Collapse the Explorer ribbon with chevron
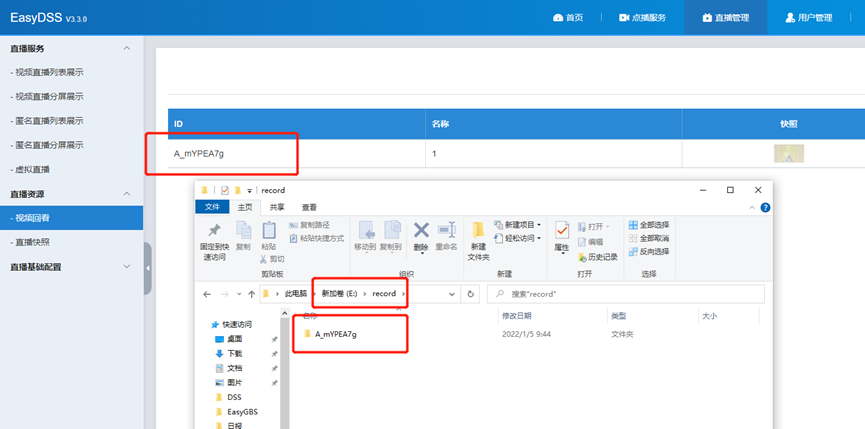 751,207
